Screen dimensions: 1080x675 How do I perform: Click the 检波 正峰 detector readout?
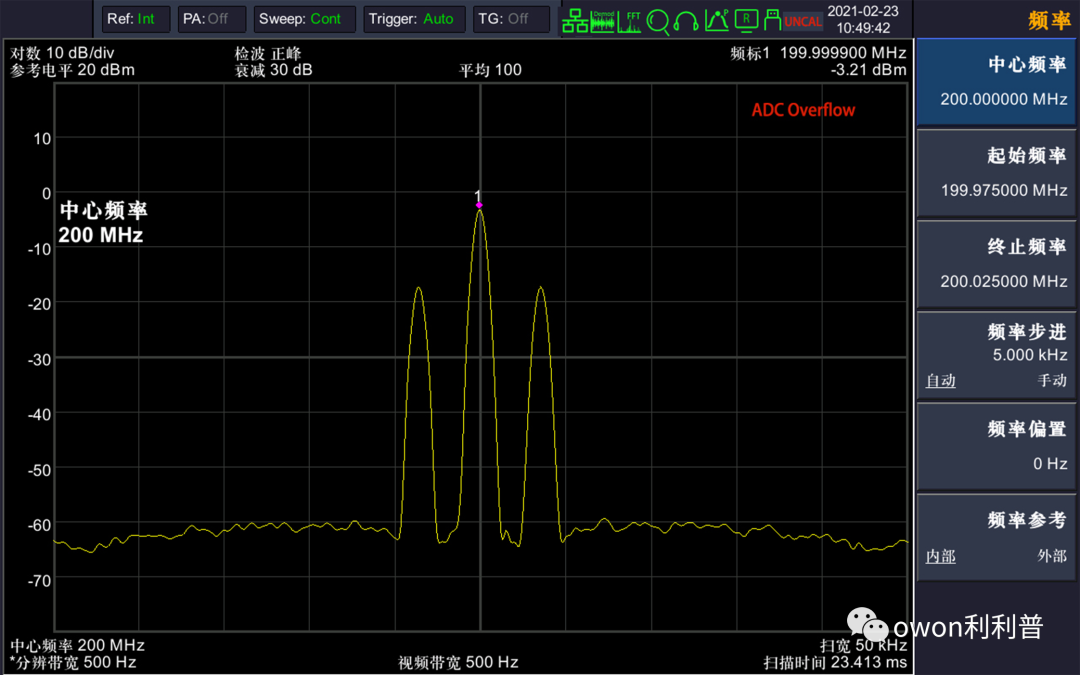267,53
